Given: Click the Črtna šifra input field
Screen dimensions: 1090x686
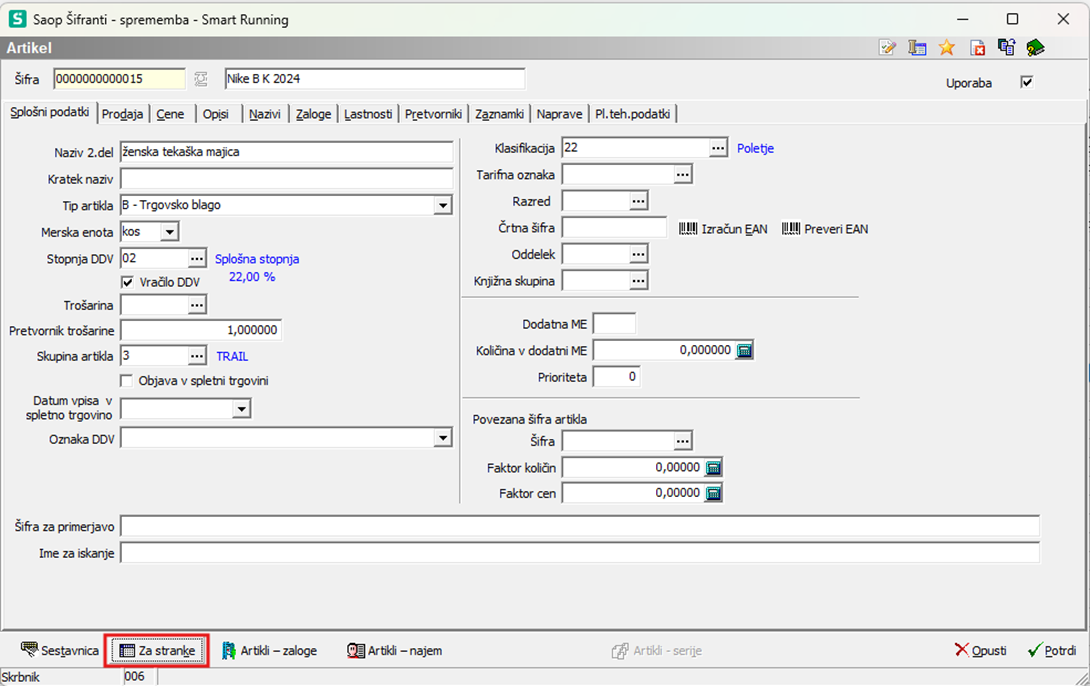Looking at the screenshot, I should click(615, 228).
